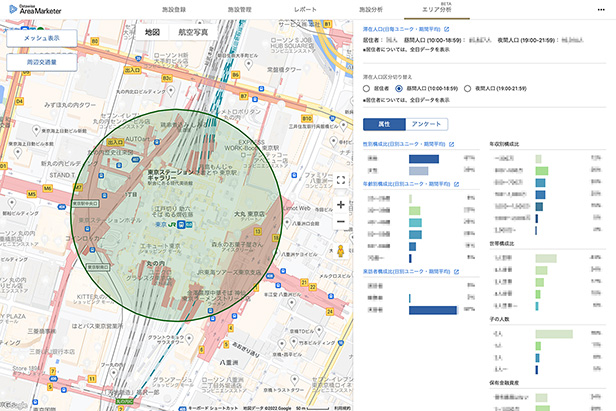Open the 性別構成比 link
This screenshot has height=411, width=616.
point(404,144)
